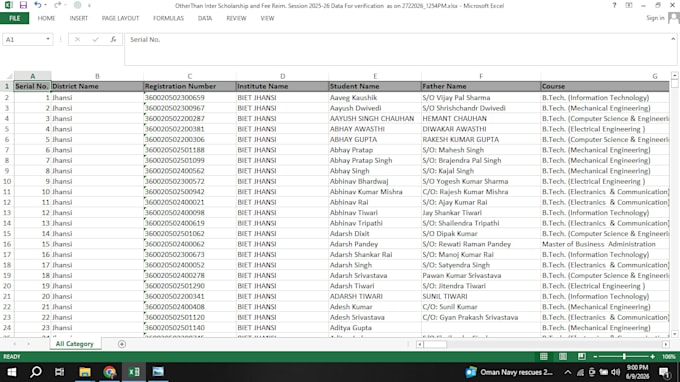Select cell 360020502300967

[190, 108]
